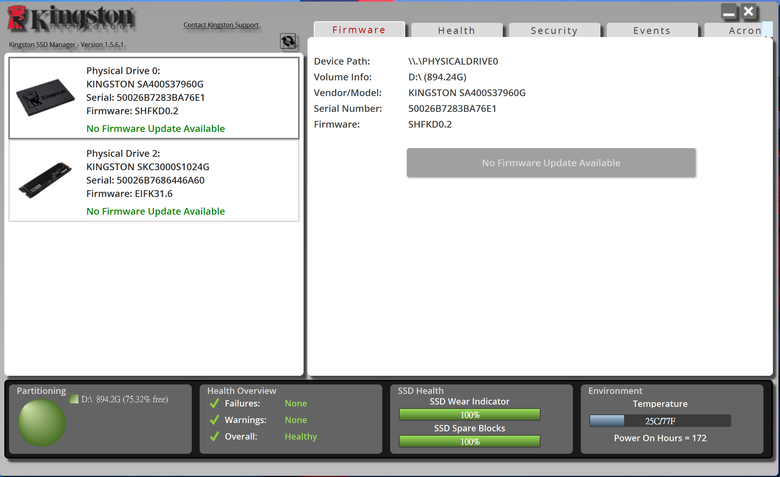780x477 pixels.
Task: Click the Vendor/Model KINGSTON SA400S37960G value in details
Action: (467, 93)
